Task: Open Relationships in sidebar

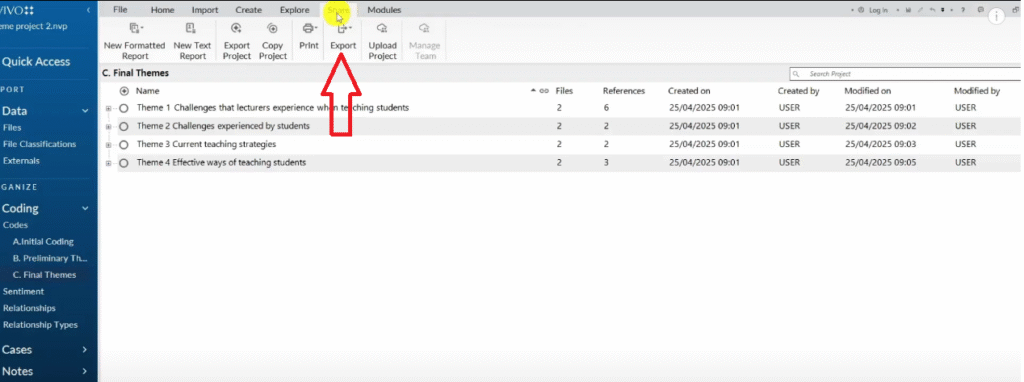Action: tap(29, 308)
